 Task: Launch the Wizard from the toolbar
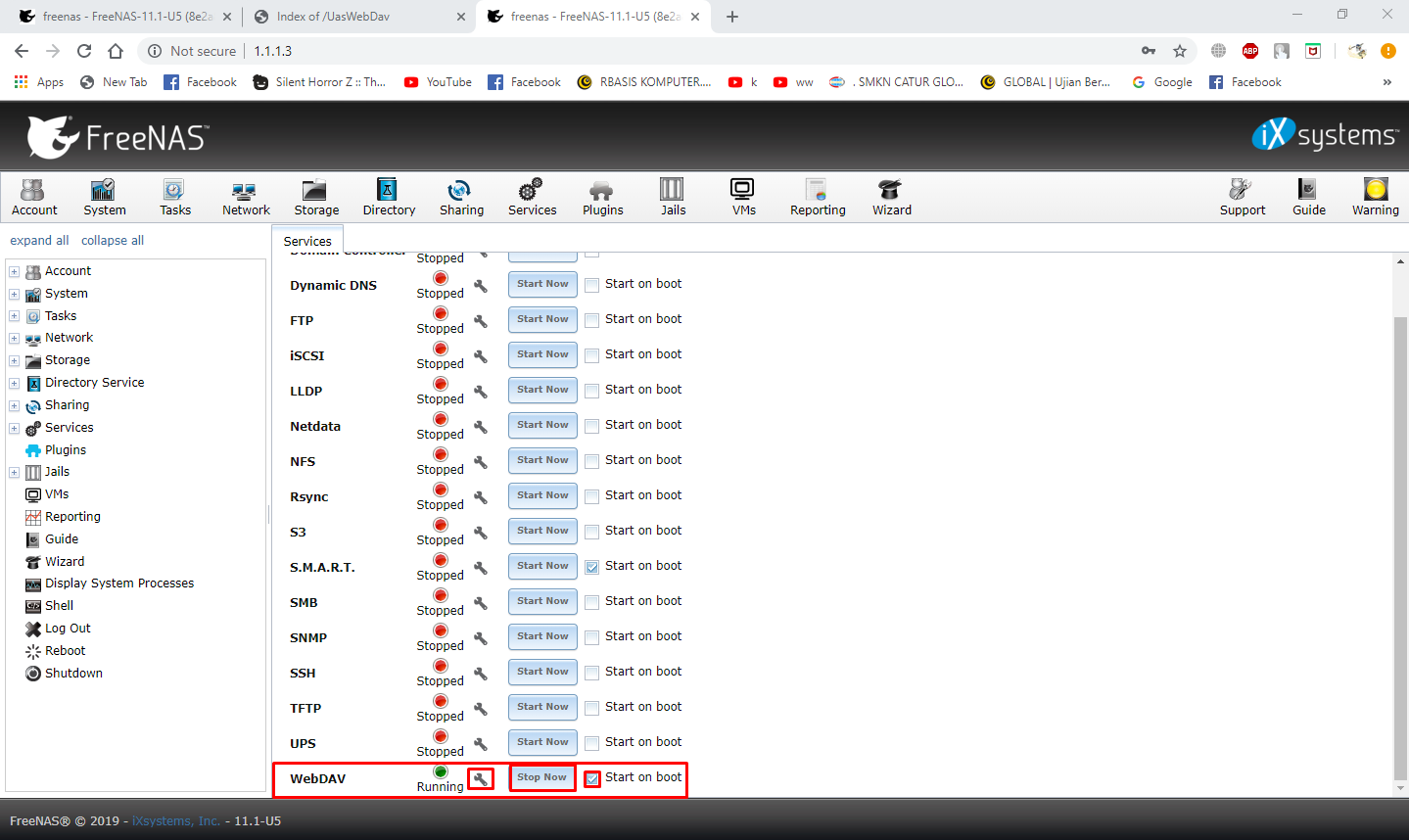tap(892, 197)
